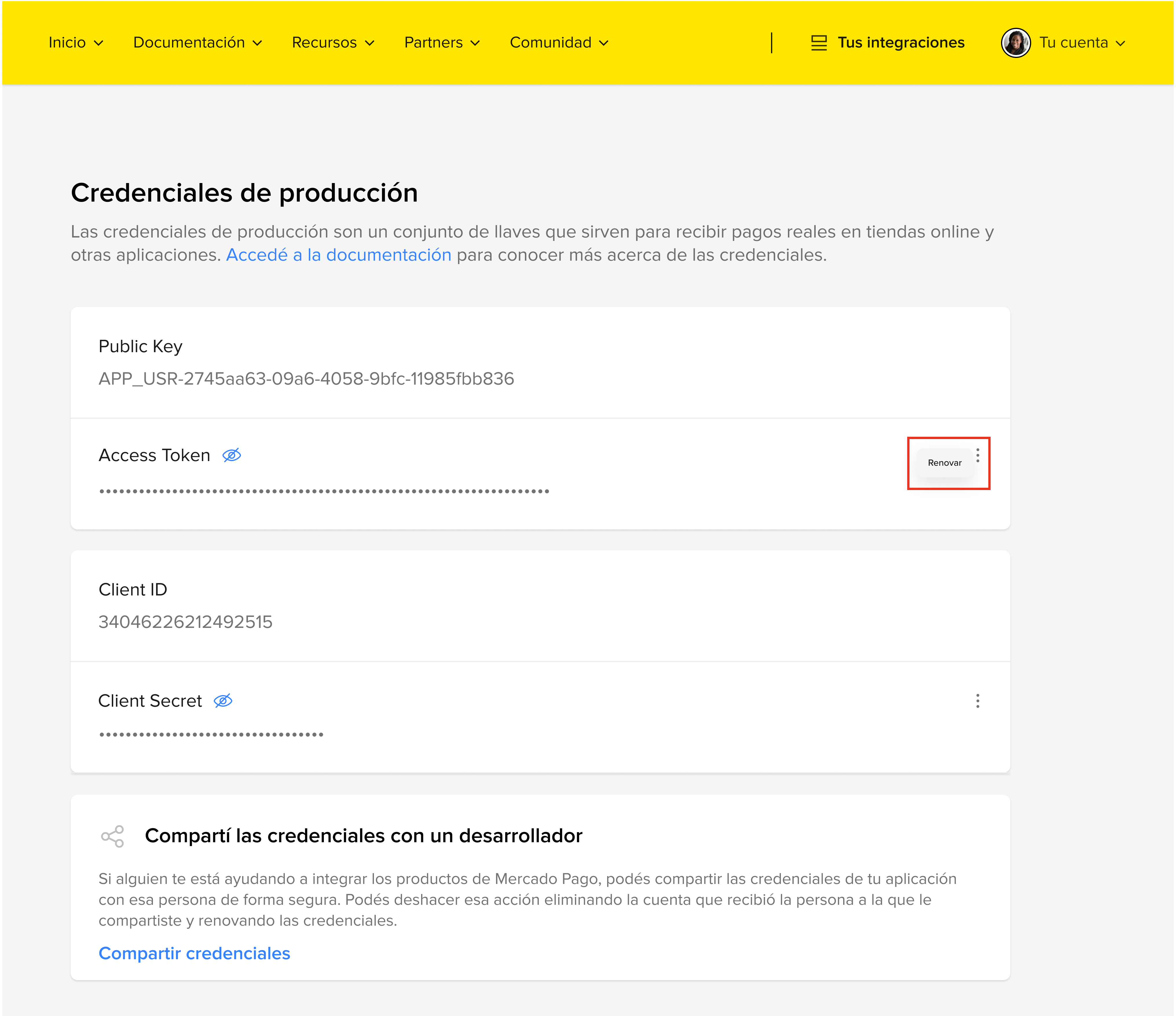Expand the Inicio chevron arrow

point(99,43)
